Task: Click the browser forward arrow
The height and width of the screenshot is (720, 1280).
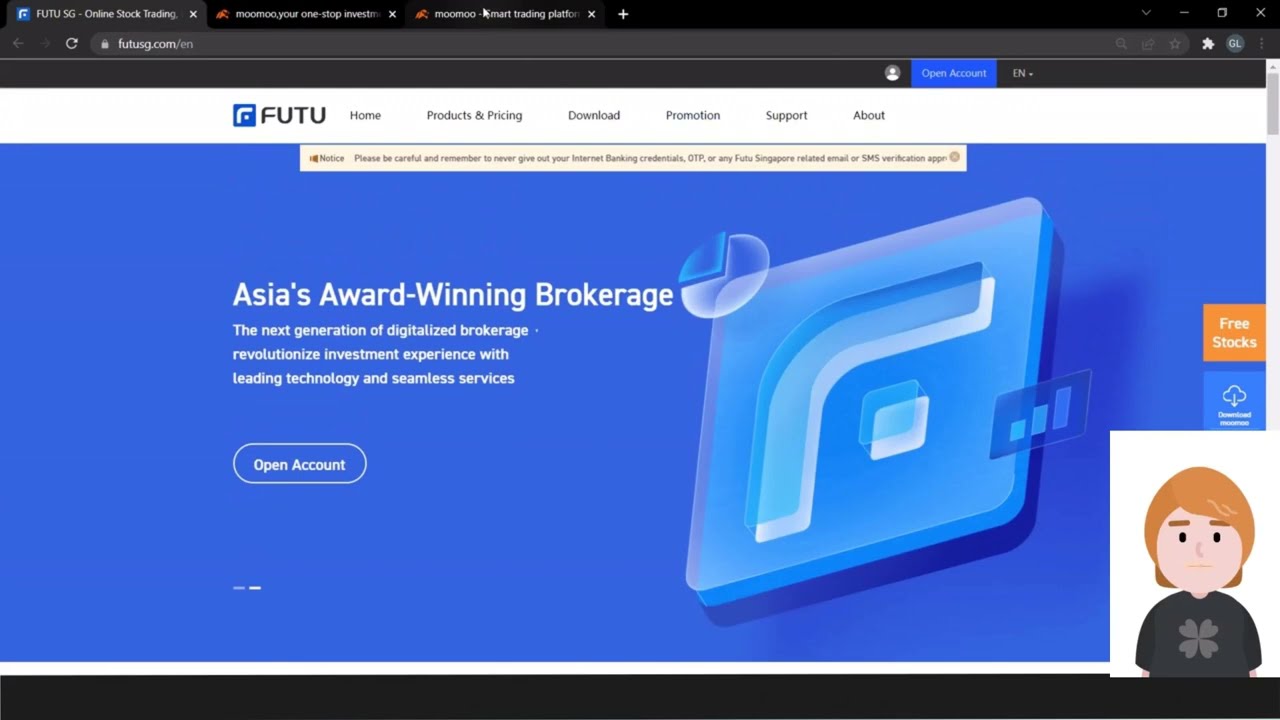Action: (x=45, y=44)
